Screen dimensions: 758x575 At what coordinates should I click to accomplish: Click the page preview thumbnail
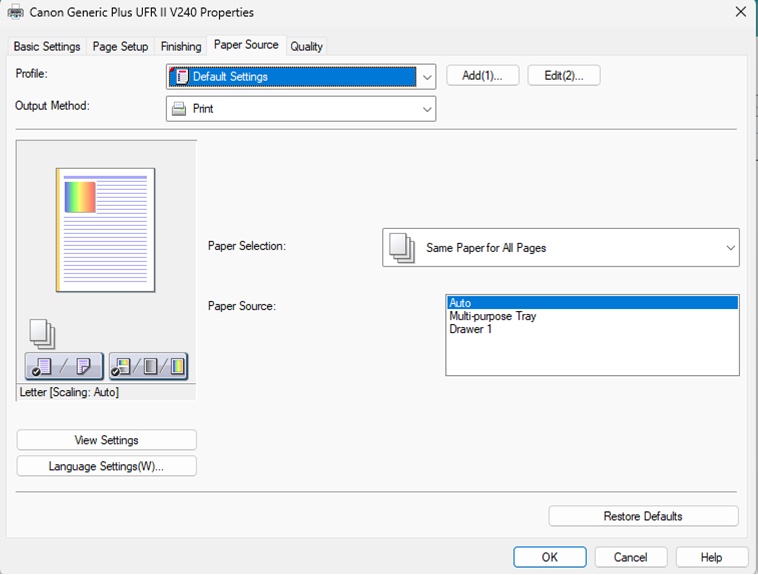(105, 230)
